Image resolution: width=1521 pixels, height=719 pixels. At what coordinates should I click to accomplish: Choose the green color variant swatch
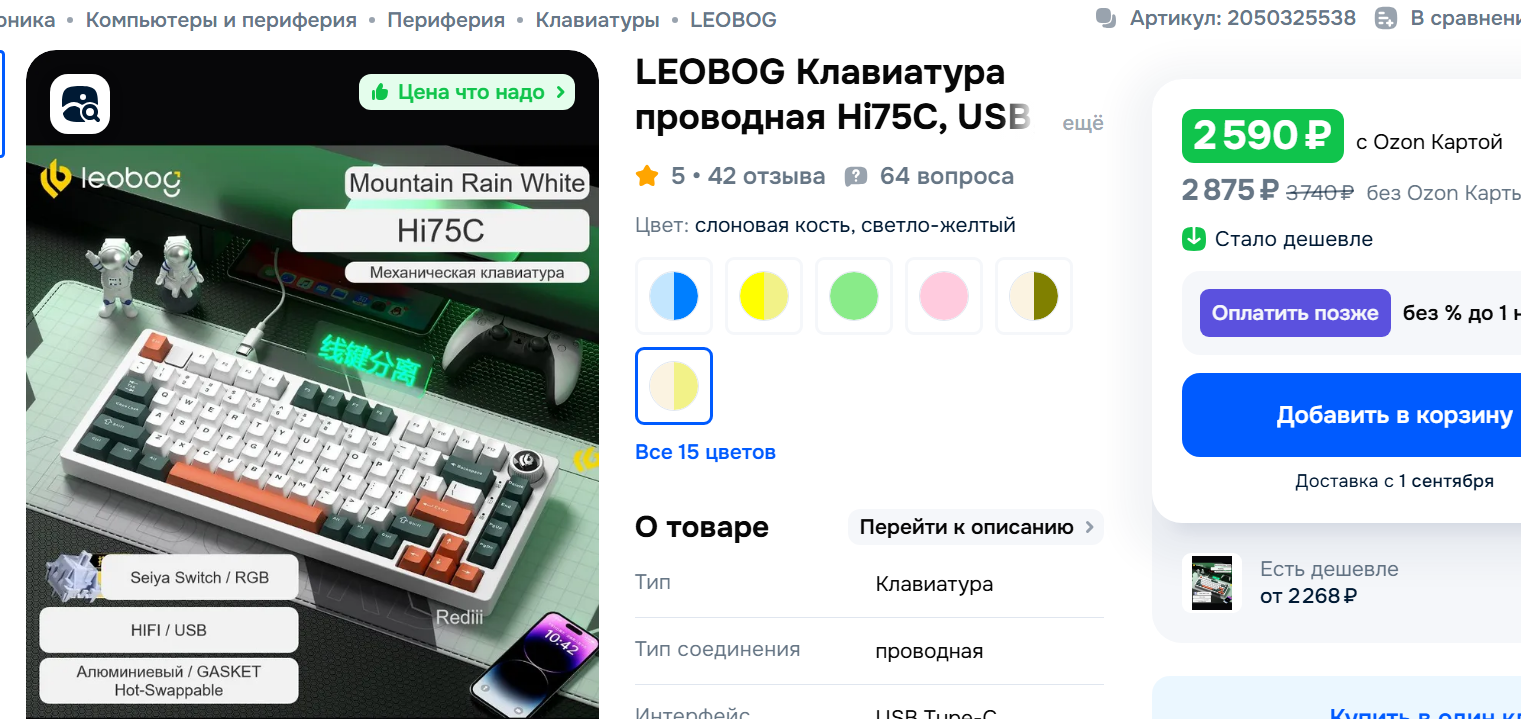(854, 296)
